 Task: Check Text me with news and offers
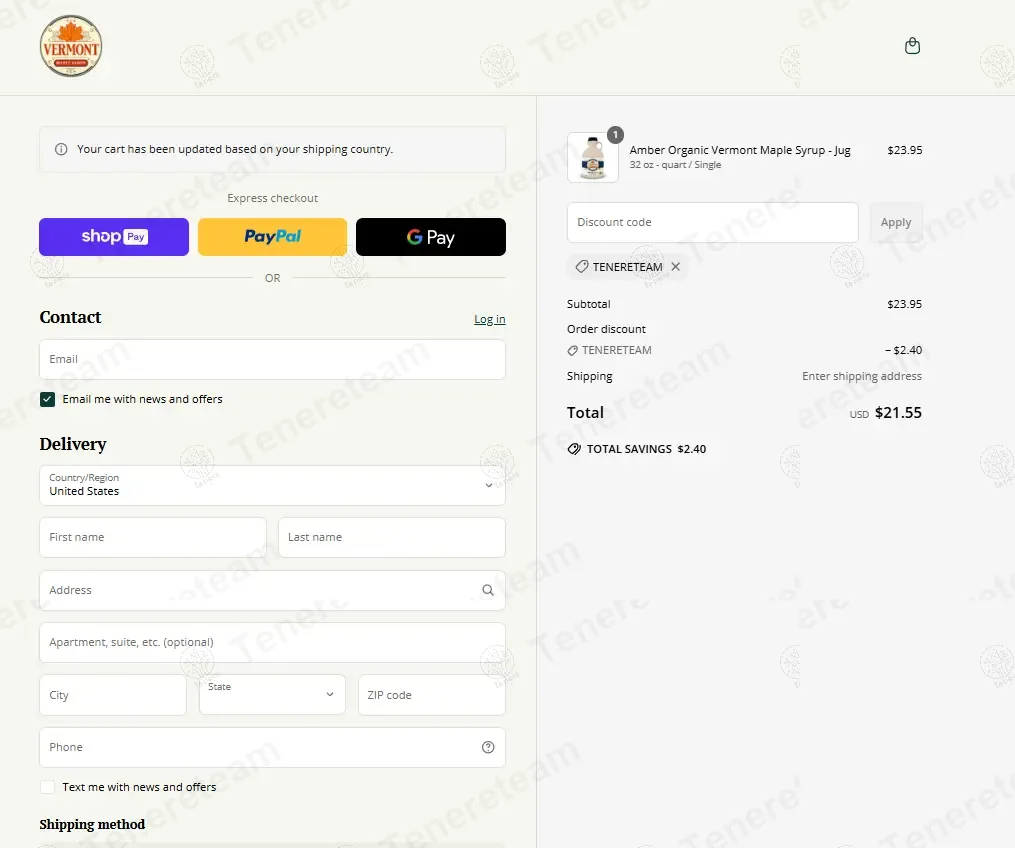(x=47, y=787)
